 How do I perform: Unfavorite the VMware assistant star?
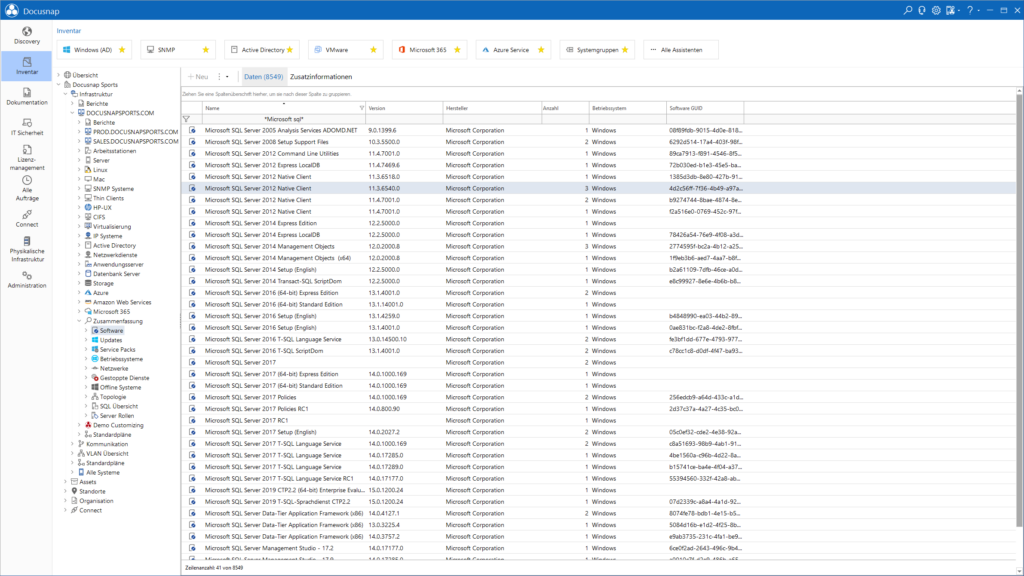(x=375, y=48)
